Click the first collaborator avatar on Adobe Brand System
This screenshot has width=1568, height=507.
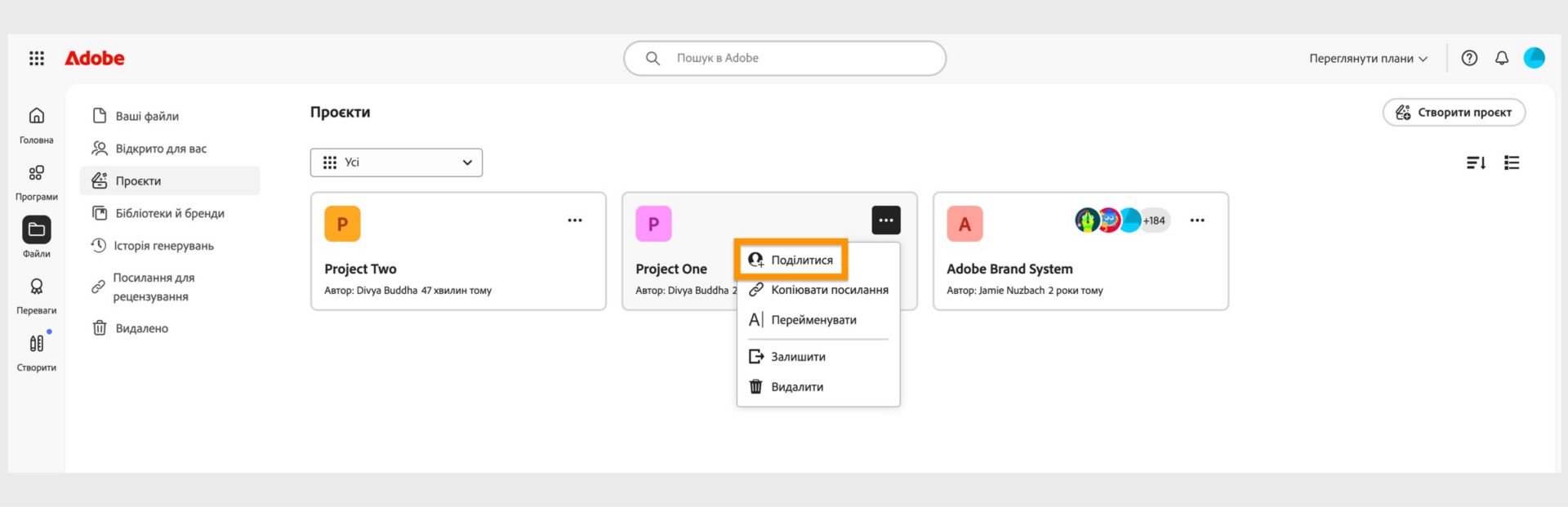click(1087, 220)
